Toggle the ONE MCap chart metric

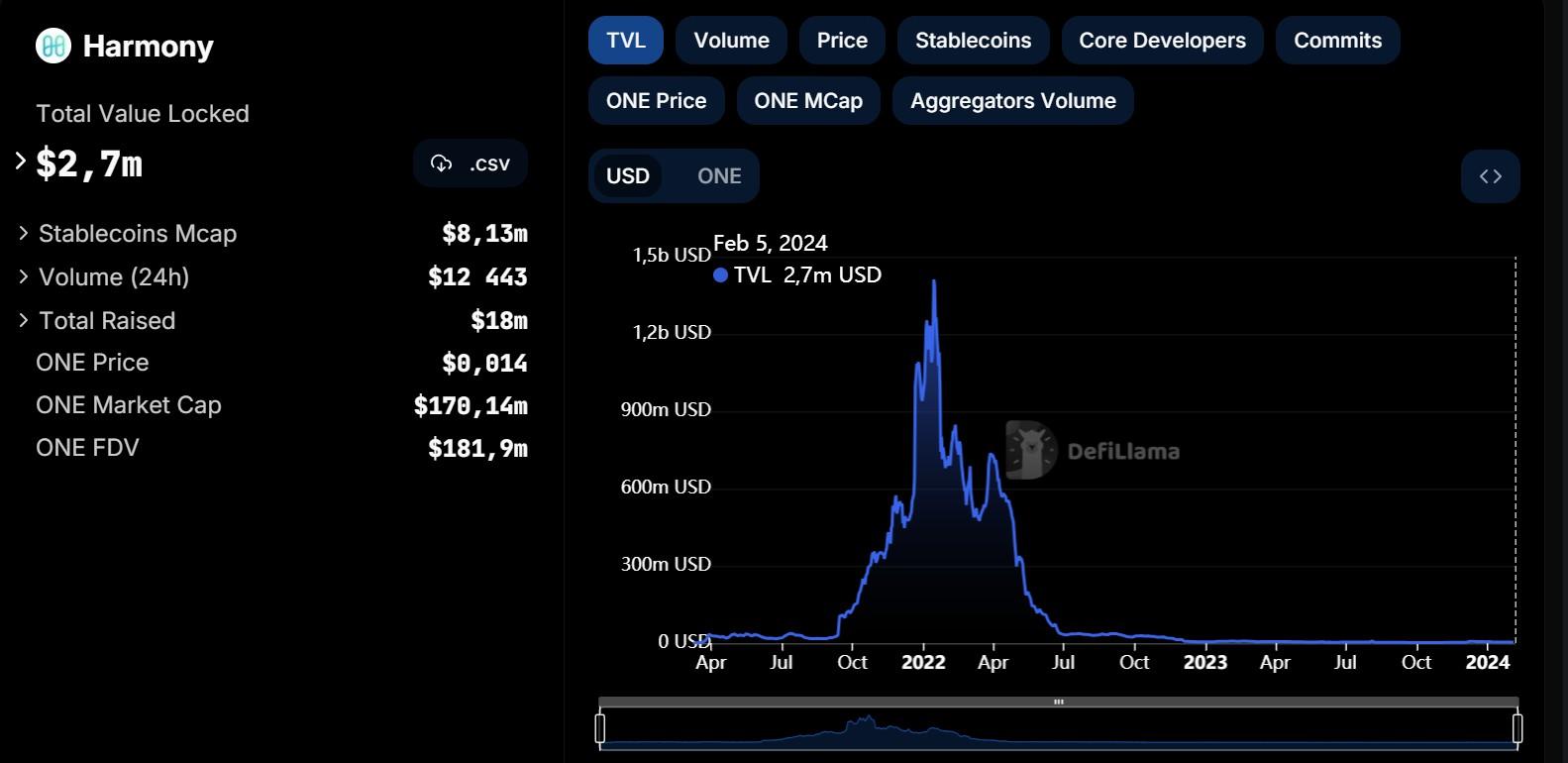pos(808,101)
